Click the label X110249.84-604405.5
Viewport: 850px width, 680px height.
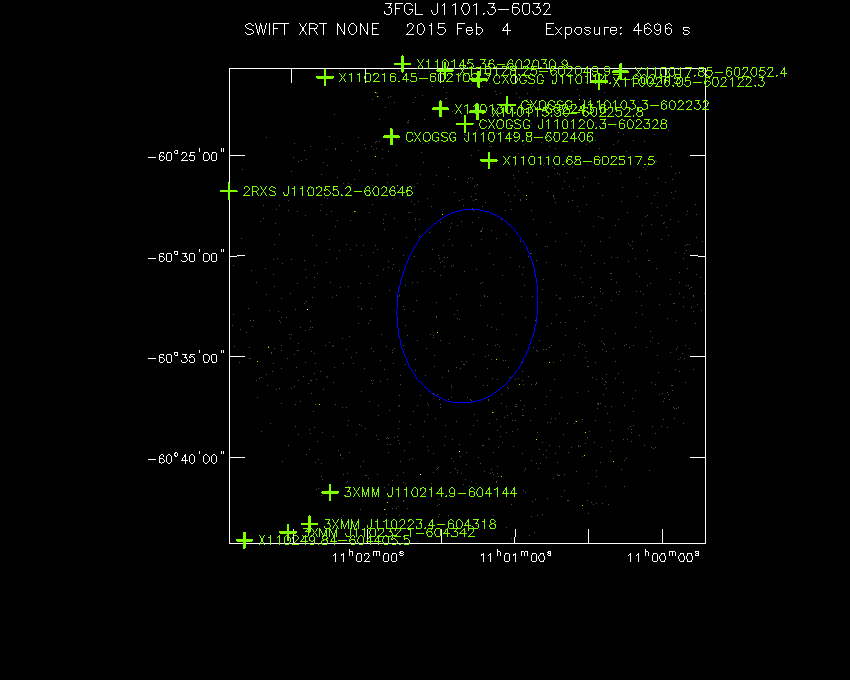[334, 540]
